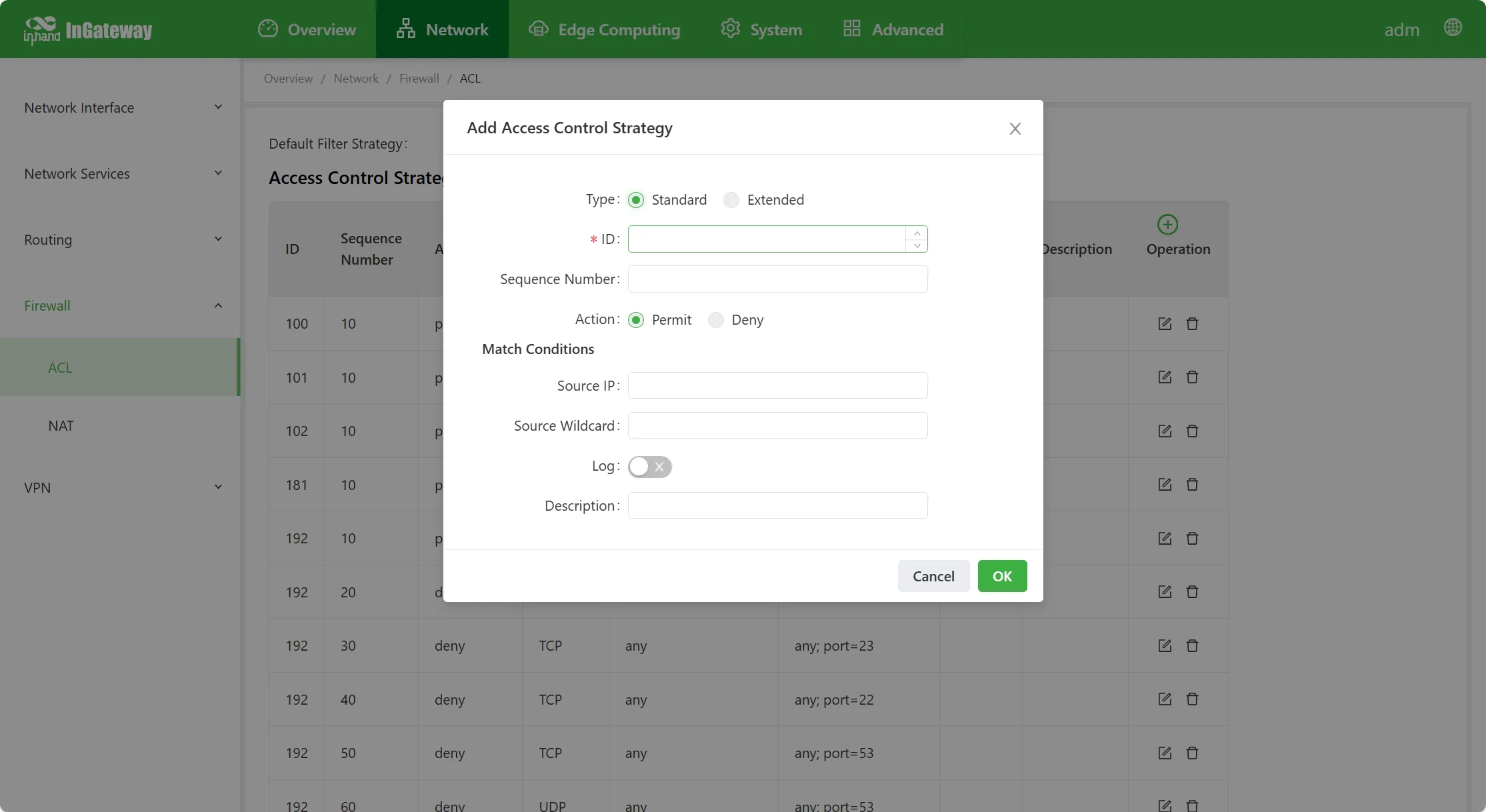
Task: Select the Extended type radio button
Action: coord(731,200)
